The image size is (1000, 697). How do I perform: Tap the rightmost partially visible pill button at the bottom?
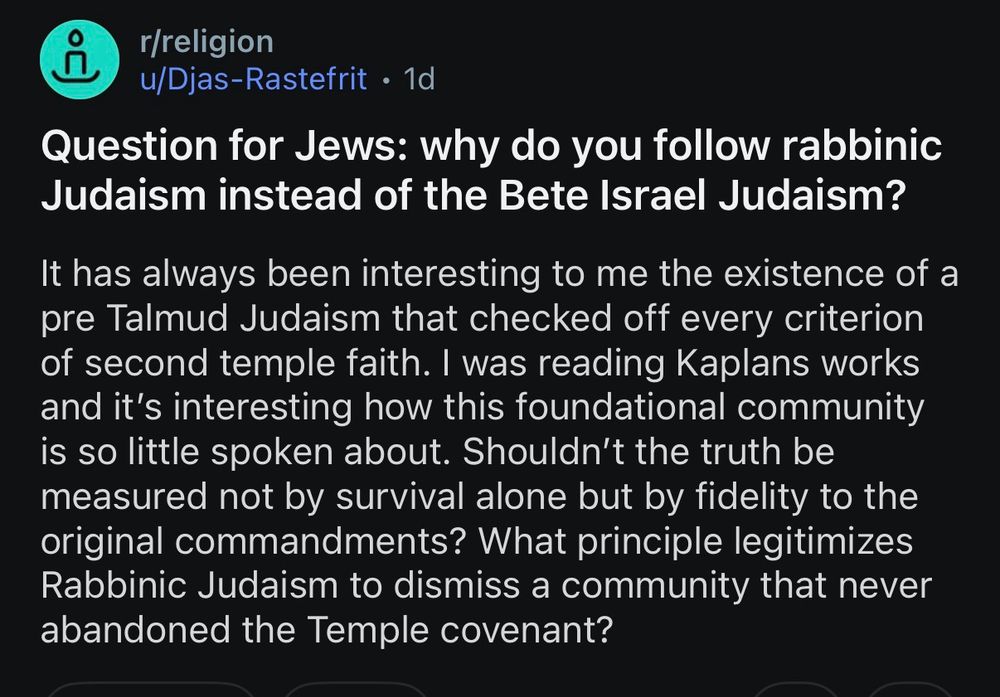[905, 689]
